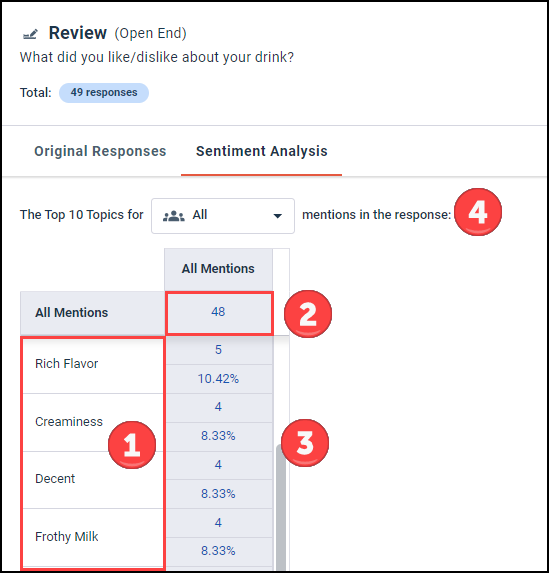The image size is (549, 573).
Task: Select the Rich Flavor topic row
Action: [93, 365]
